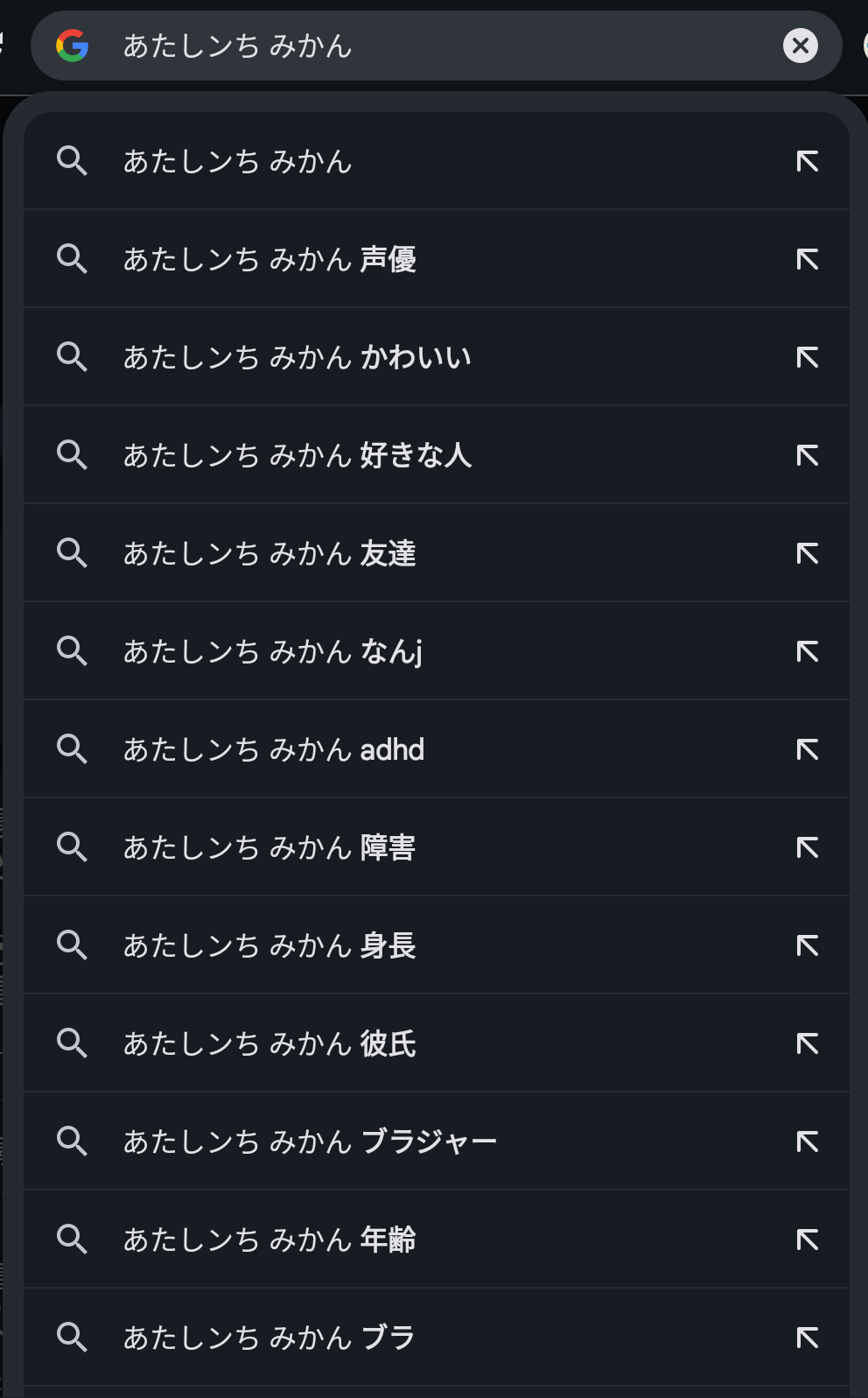
Task: Choose suggestion あたしンち みかん 友達
Action: point(269,553)
